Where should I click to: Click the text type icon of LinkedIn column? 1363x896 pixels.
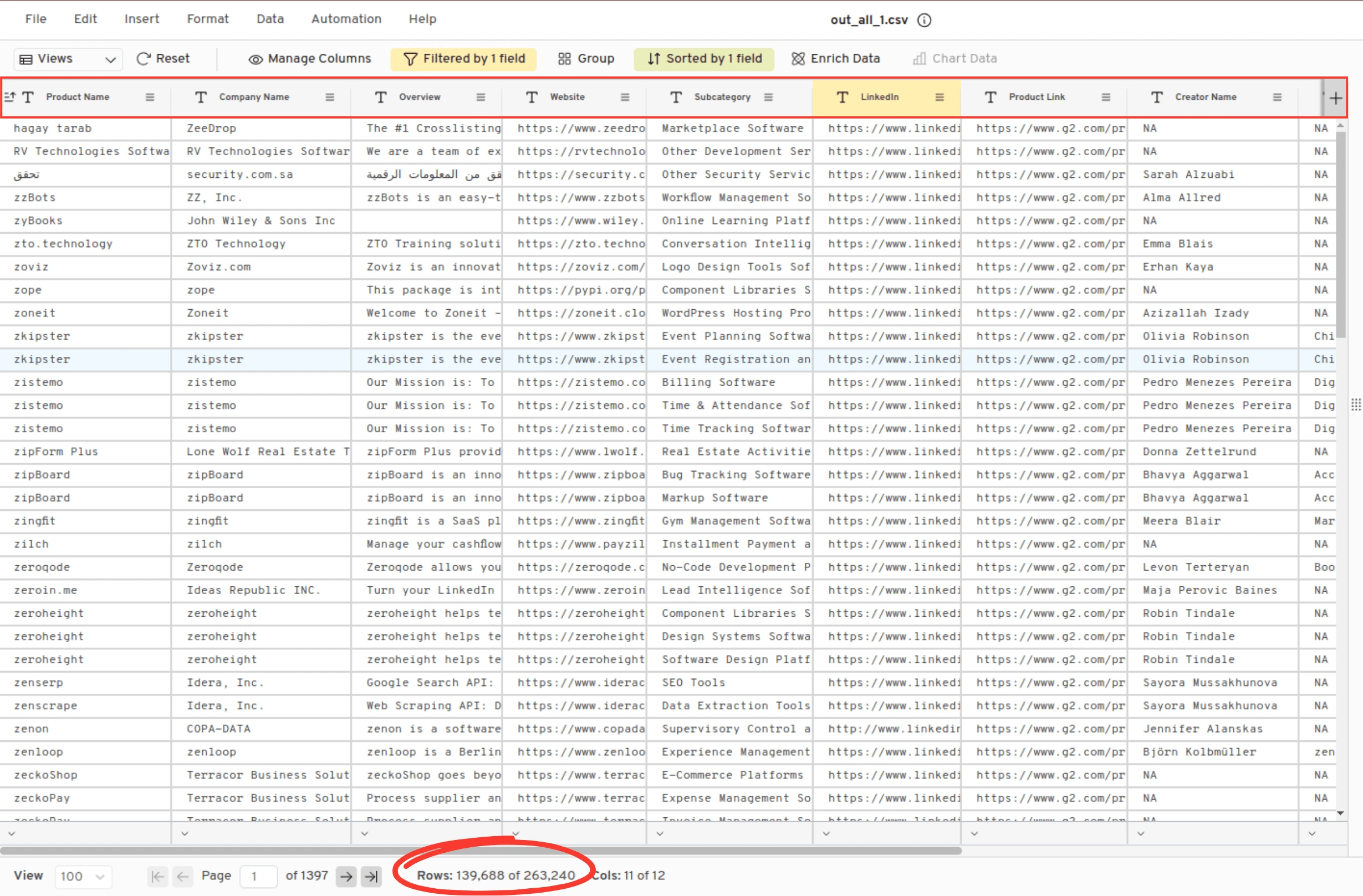click(842, 98)
